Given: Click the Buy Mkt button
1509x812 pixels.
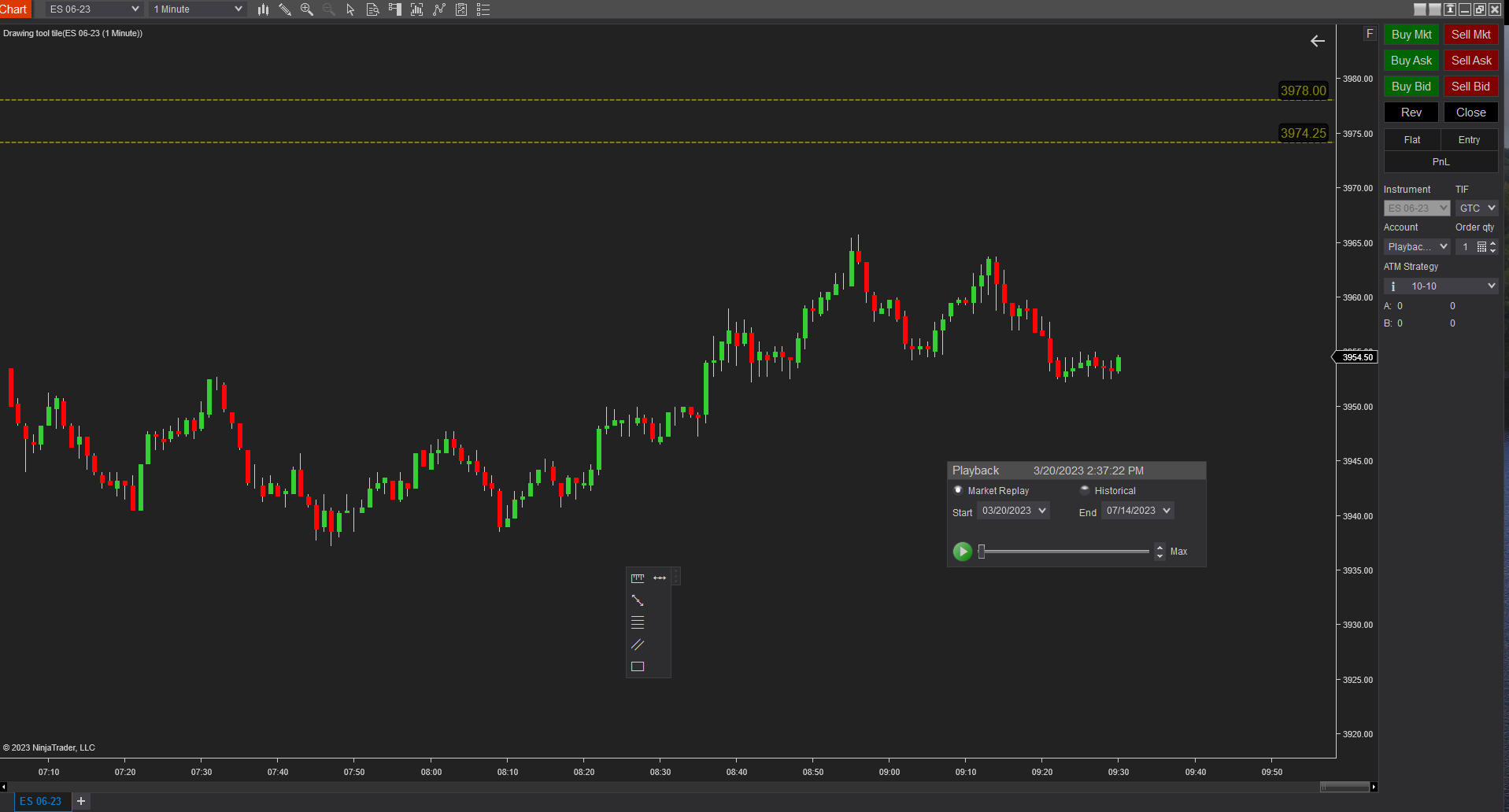Looking at the screenshot, I should click(x=1411, y=35).
